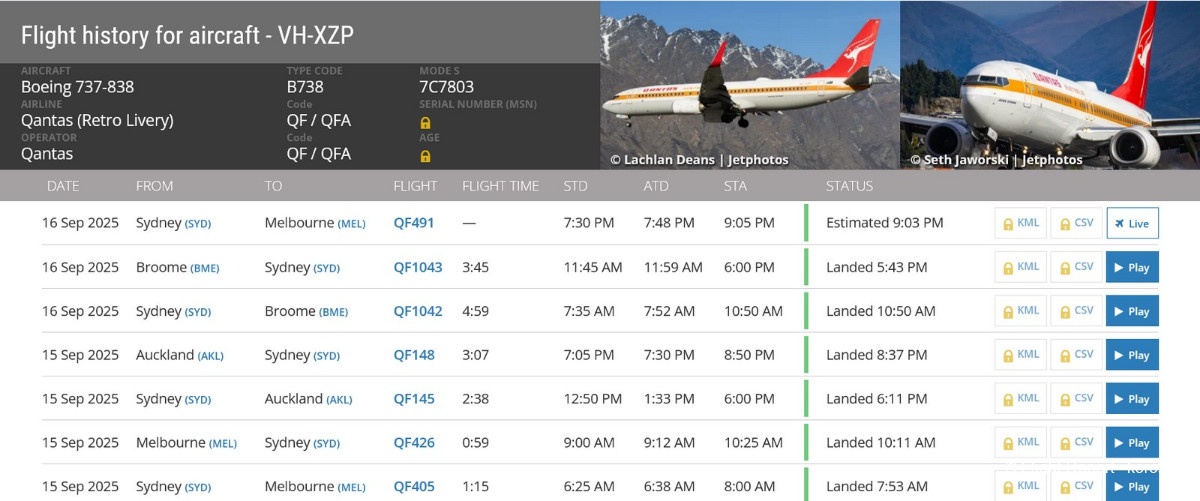The width and height of the screenshot is (1200, 501).
Task: Open flight number link QF1043
Action: click(418, 267)
